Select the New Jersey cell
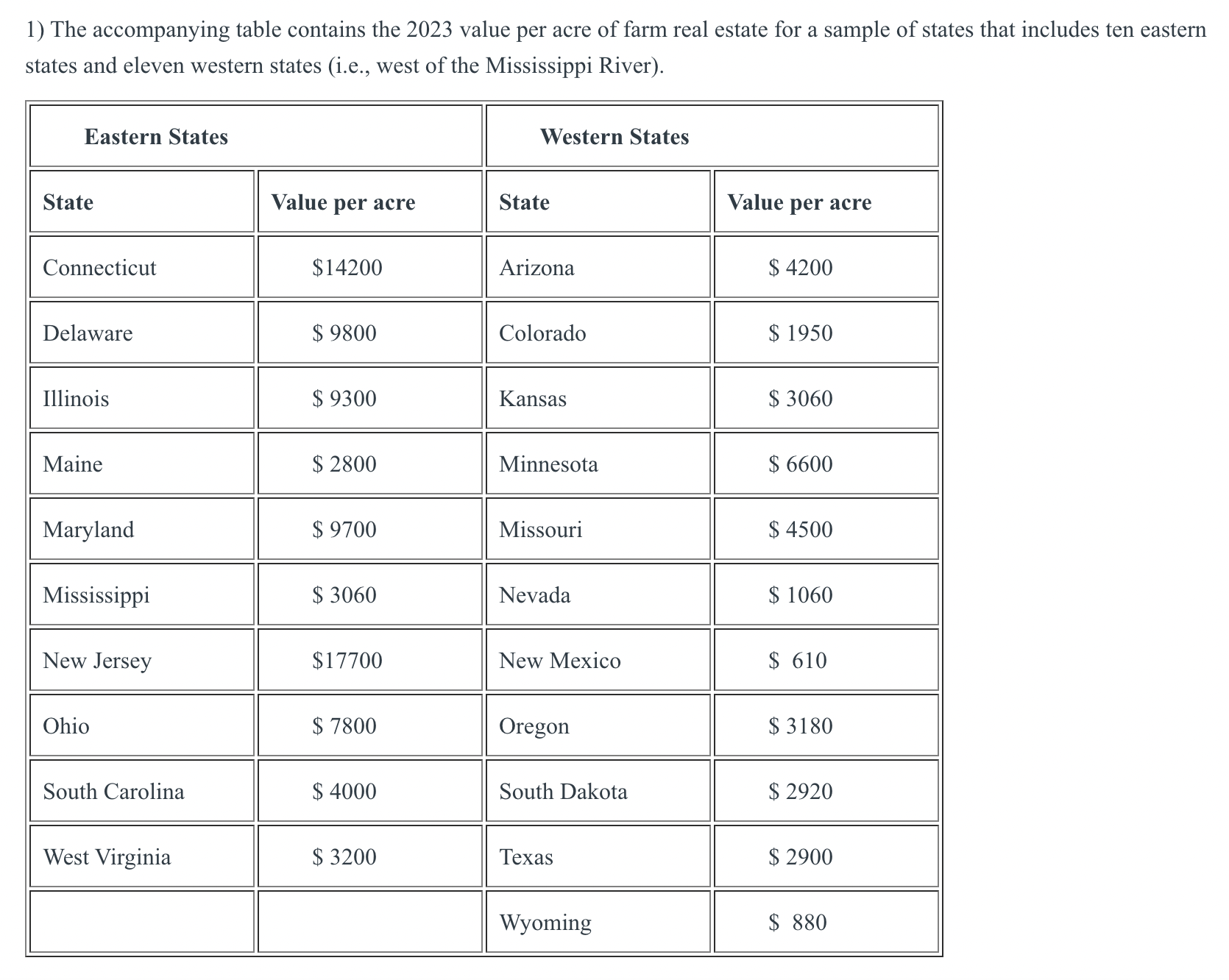This screenshot has width=1229, height=980. (142, 660)
